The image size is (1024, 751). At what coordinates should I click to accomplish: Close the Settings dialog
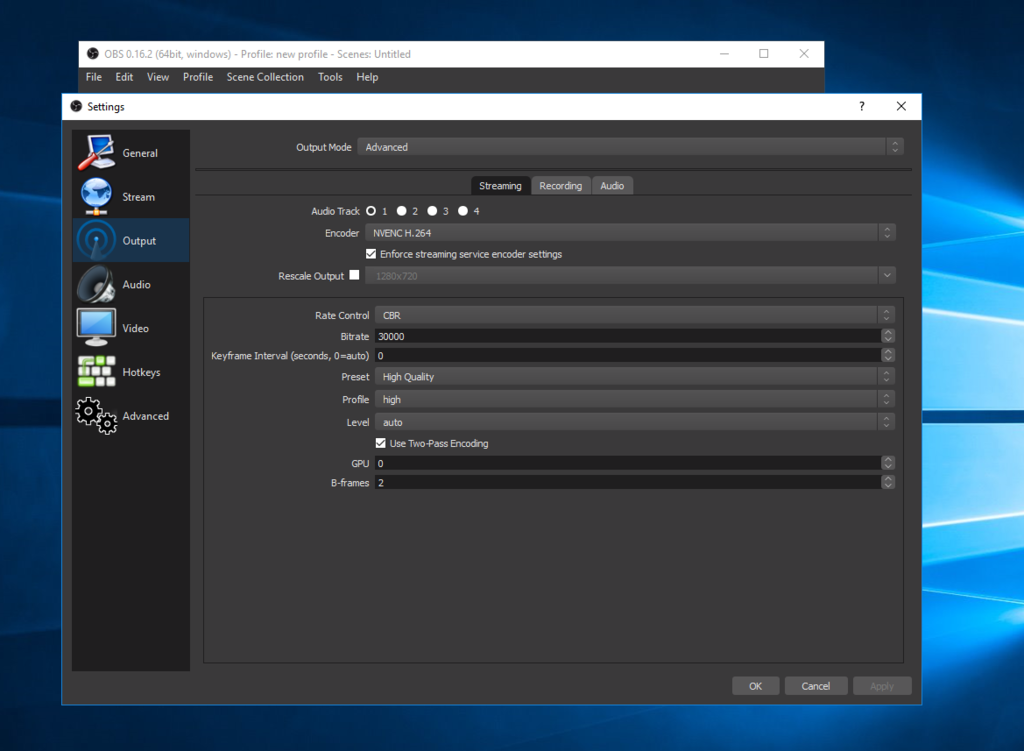pyautogui.click(x=901, y=106)
